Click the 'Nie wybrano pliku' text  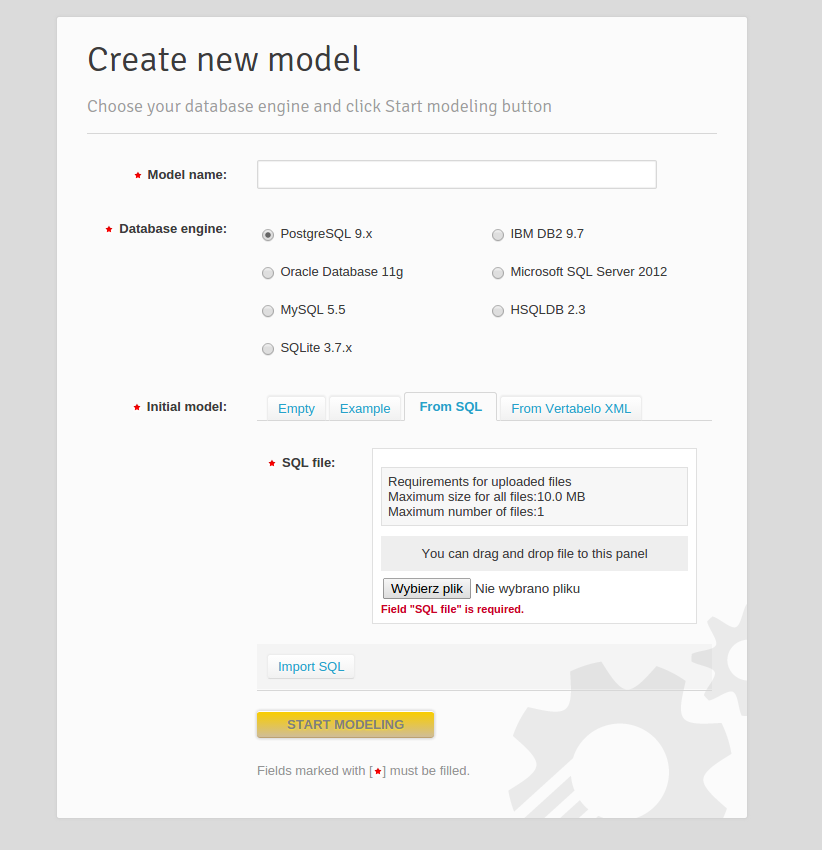[528, 589]
